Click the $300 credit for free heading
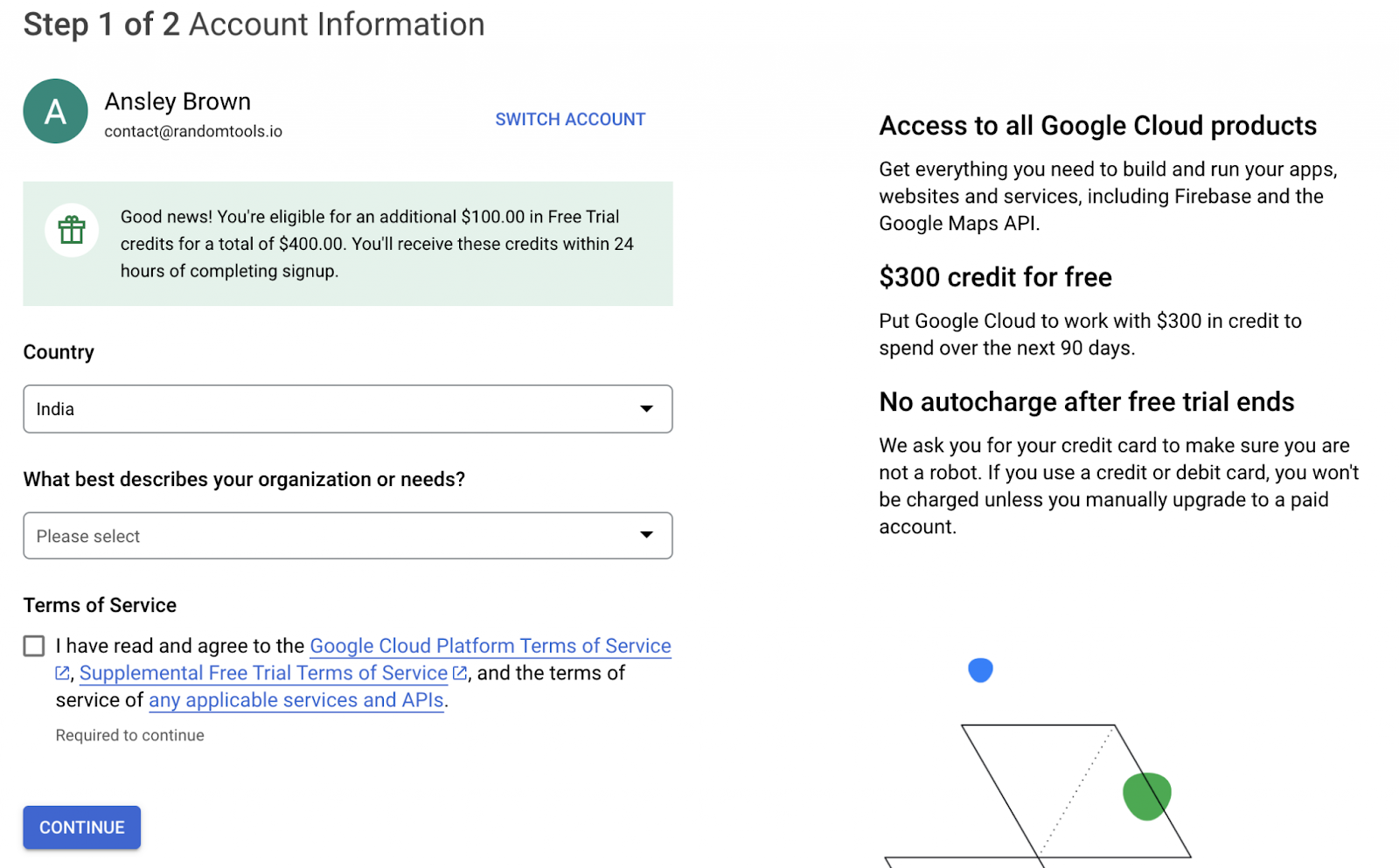Viewport: 1399px width, 868px height. pos(995,277)
